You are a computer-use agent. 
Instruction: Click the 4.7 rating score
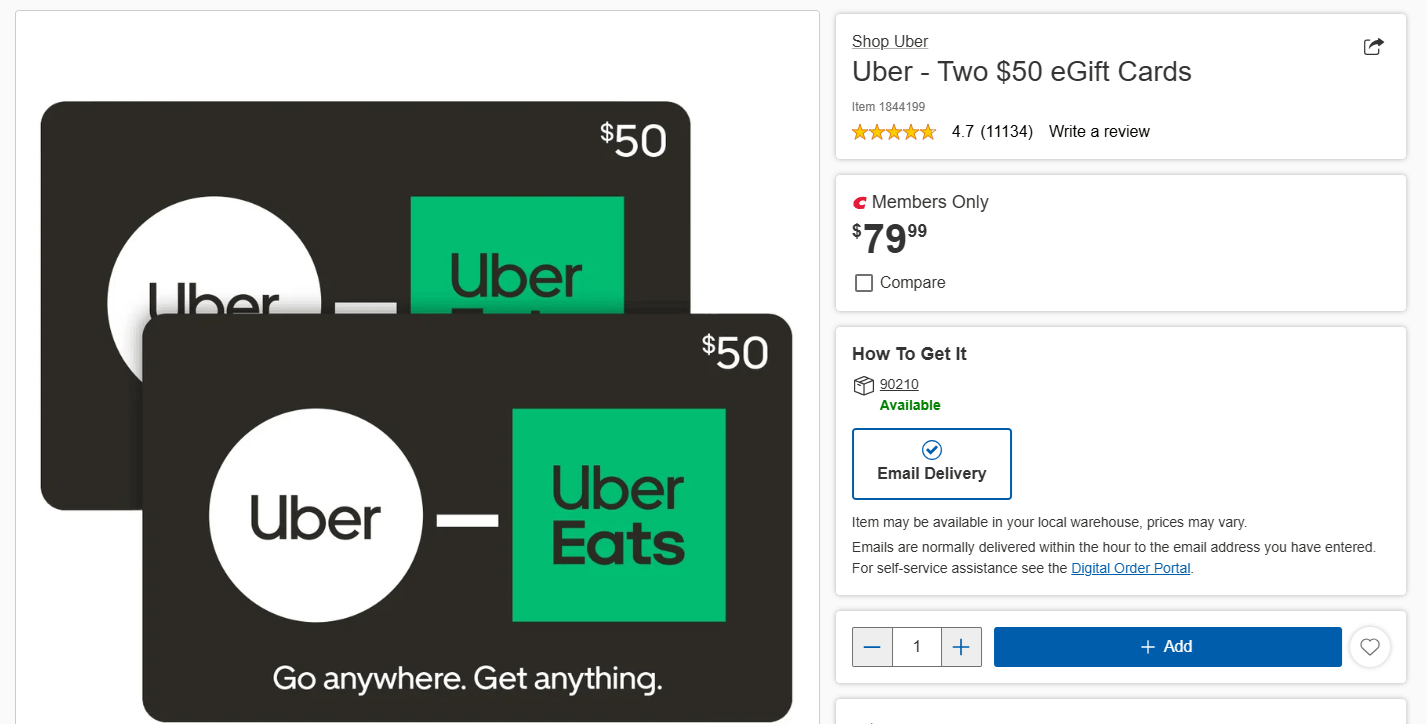click(x=963, y=132)
